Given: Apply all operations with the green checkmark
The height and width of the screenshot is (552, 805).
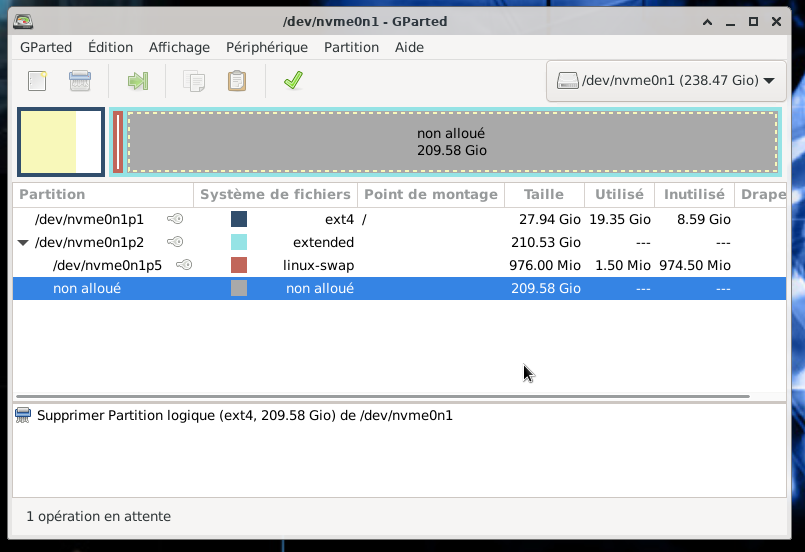Looking at the screenshot, I should (x=293, y=81).
